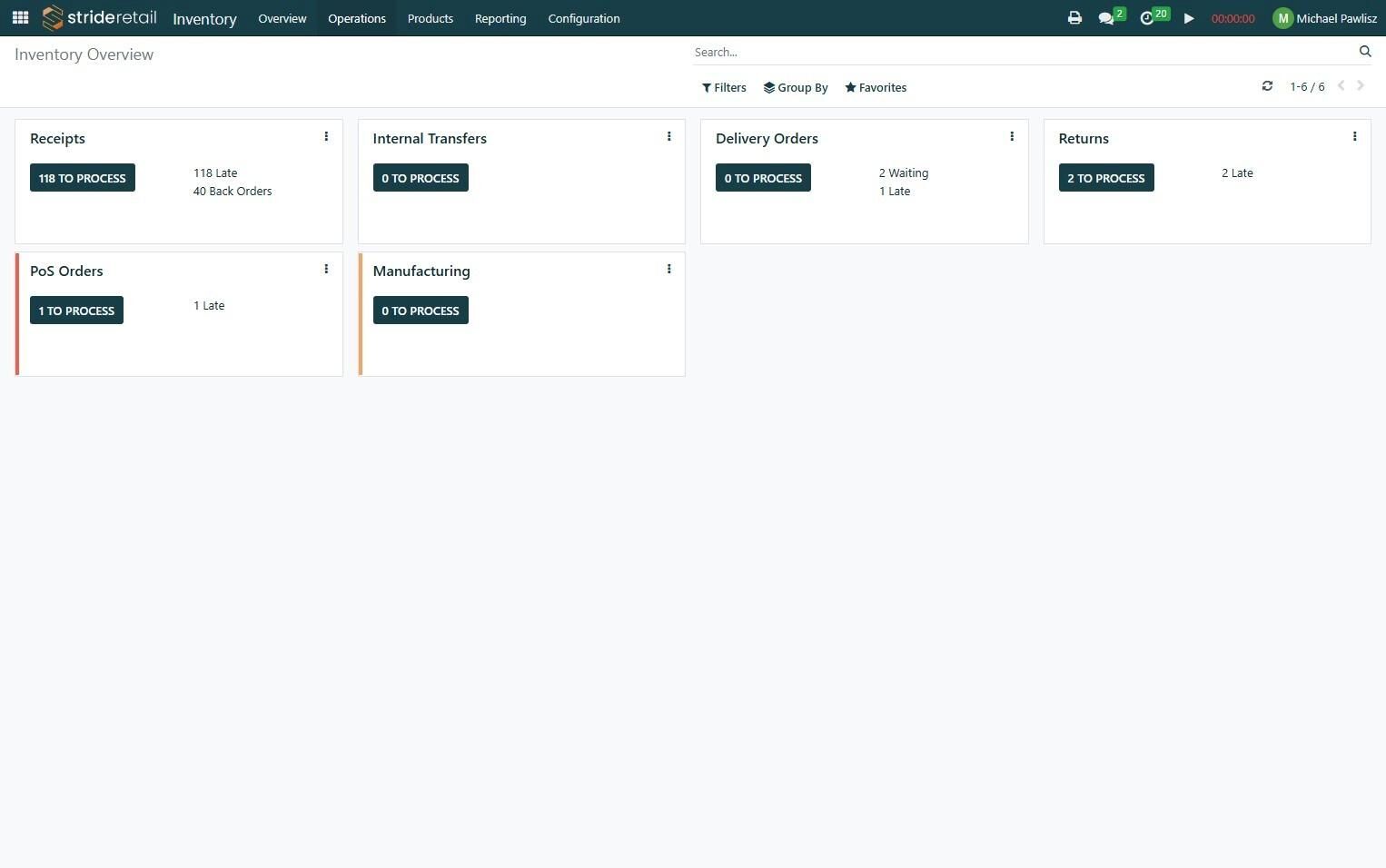Viewport: 1386px width, 868px height.
Task: Open the Configuration menu
Action: (584, 18)
